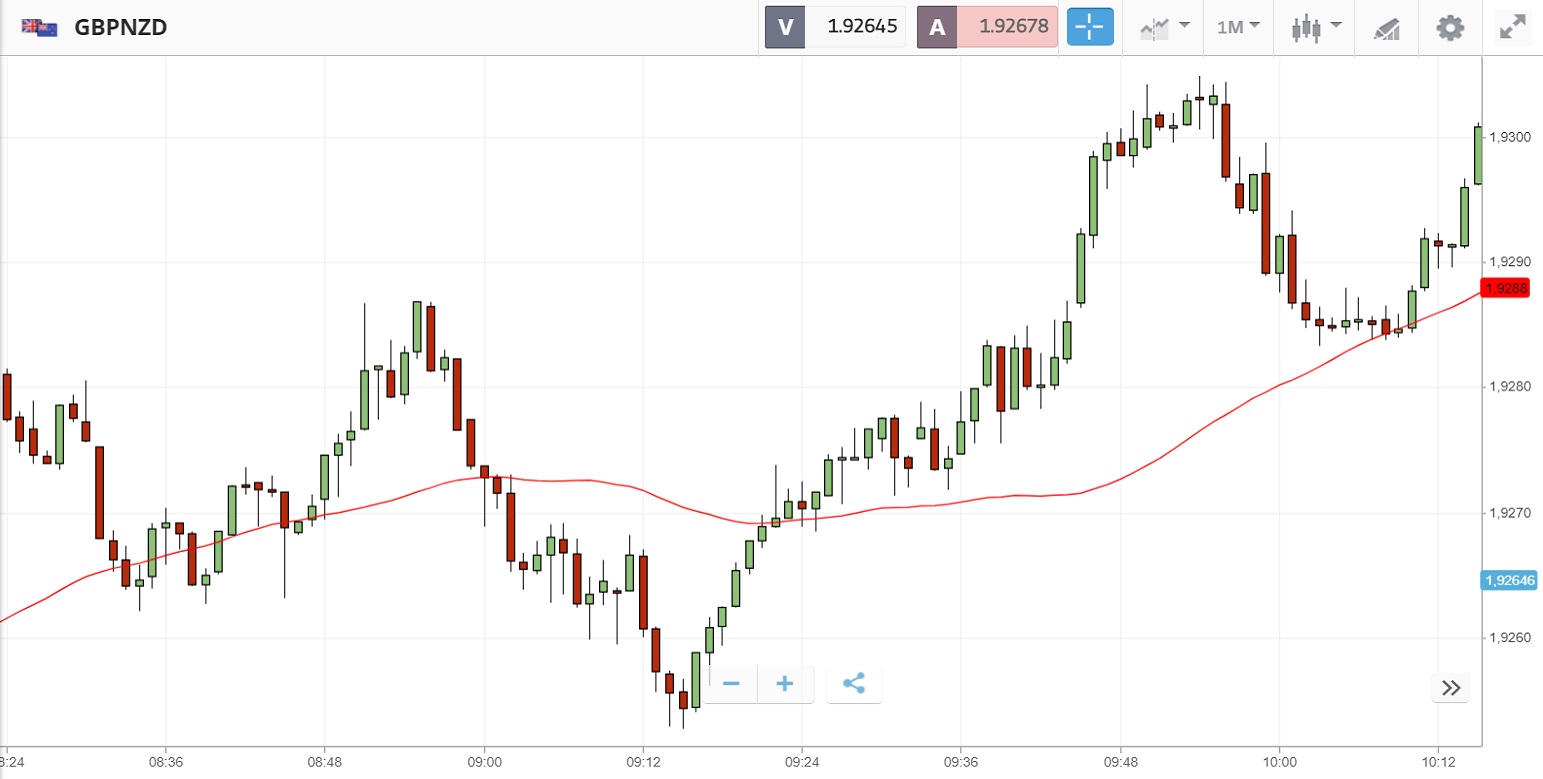1543x779 pixels.
Task: Zoom in the chart with plus
Action: (785, 684)
